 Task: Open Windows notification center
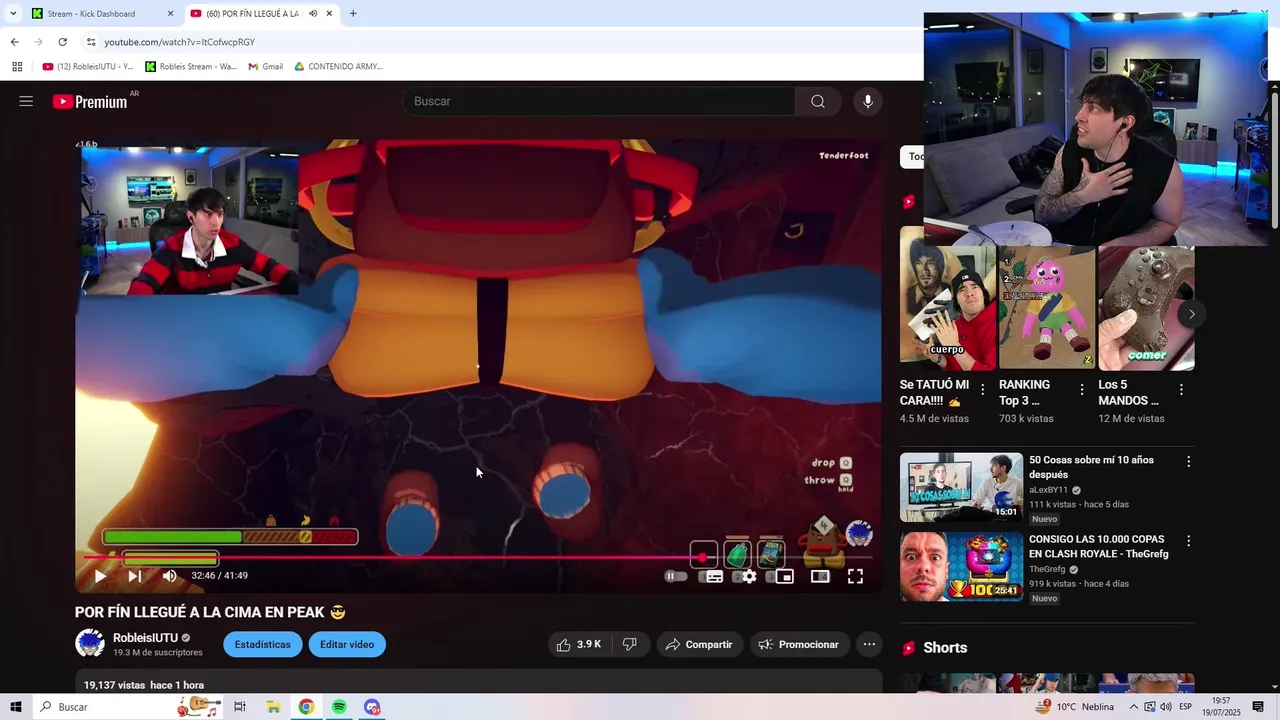pyautogui.click(x=1258, y=707)
